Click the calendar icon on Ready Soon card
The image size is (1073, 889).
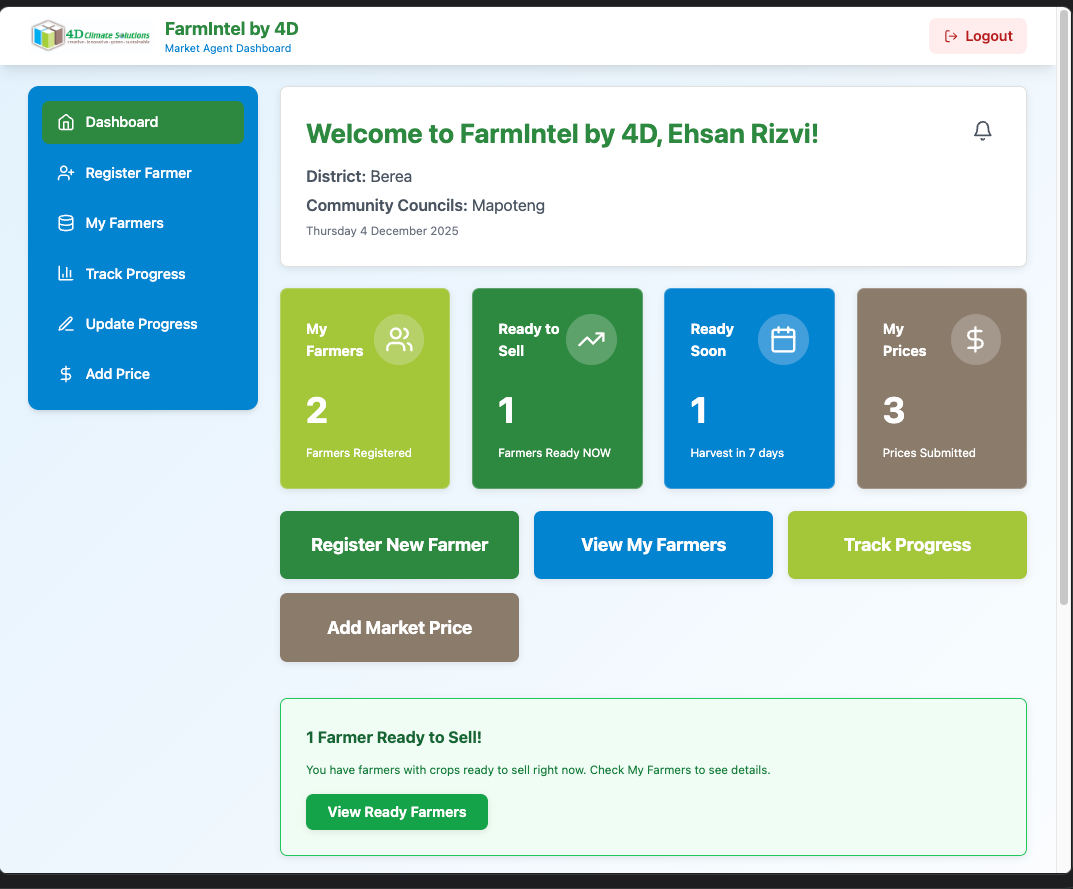783,339
